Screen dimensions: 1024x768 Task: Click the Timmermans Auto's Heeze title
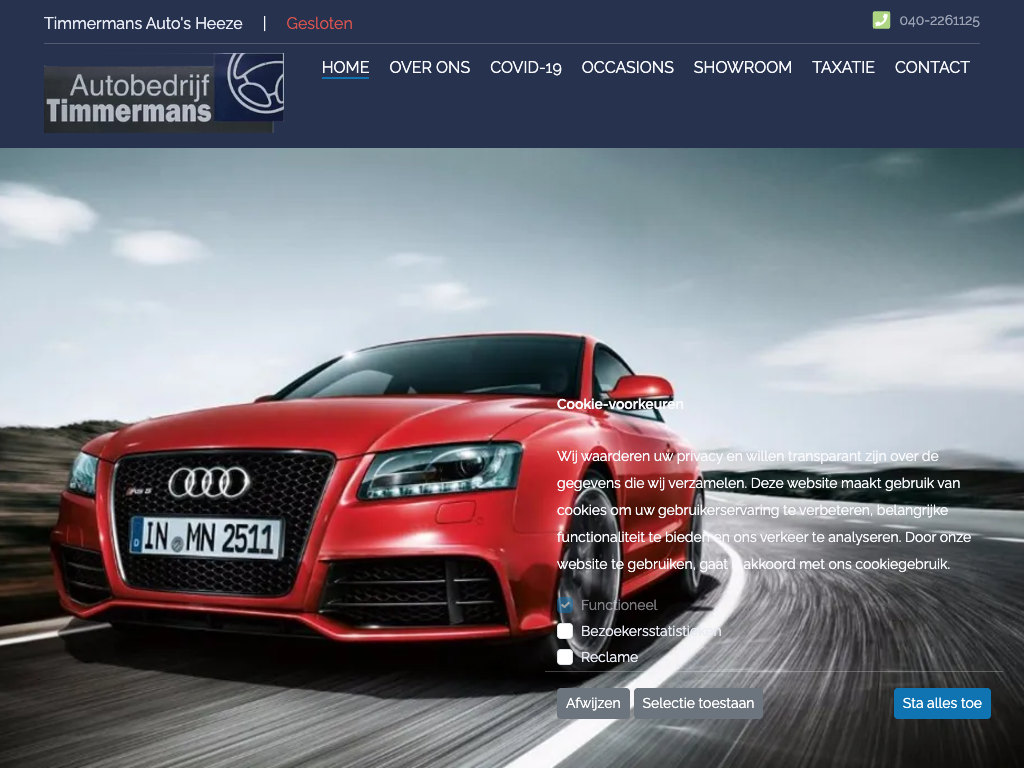click(x=143, y=23)
